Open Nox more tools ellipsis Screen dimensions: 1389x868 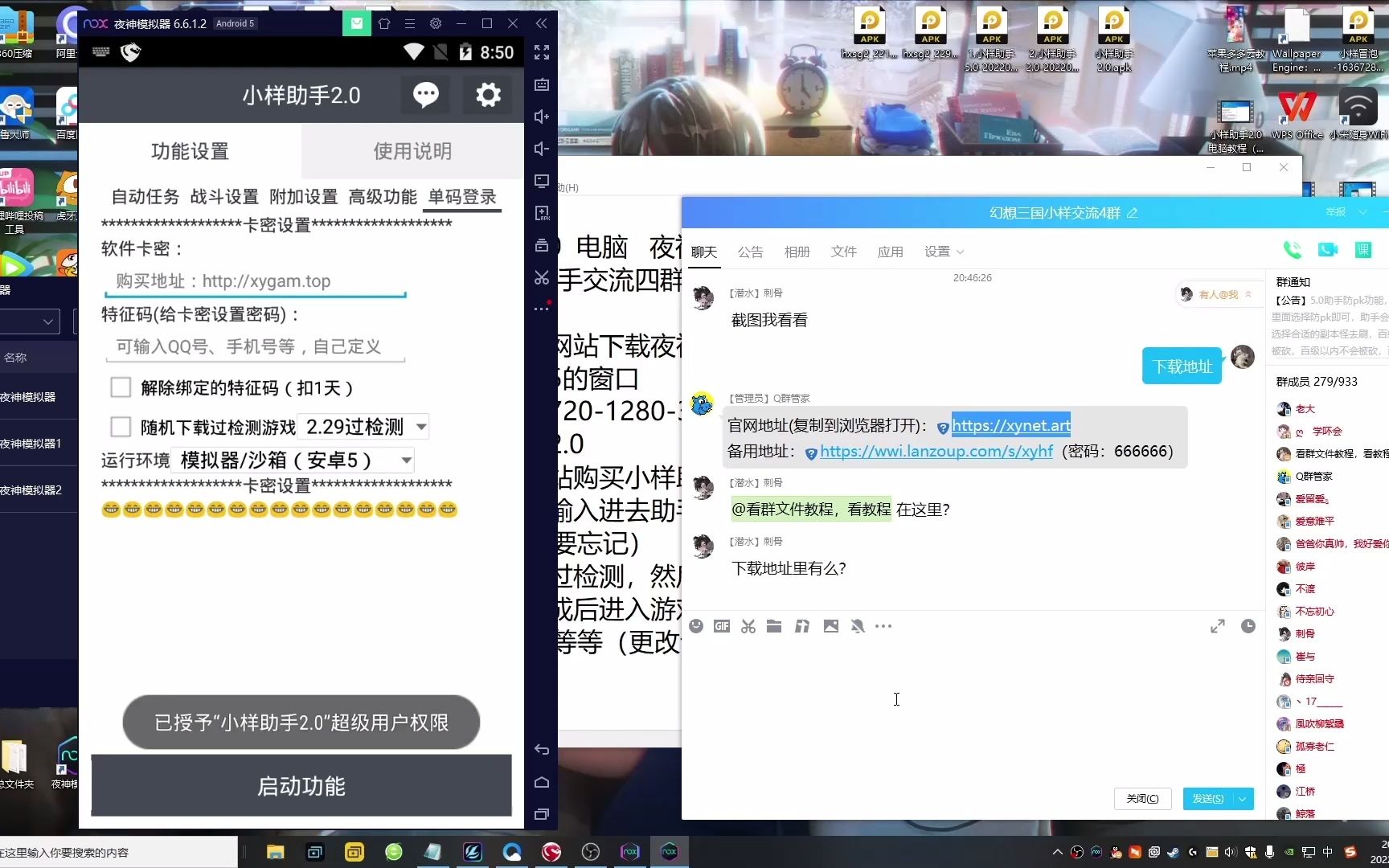(542, 309)
